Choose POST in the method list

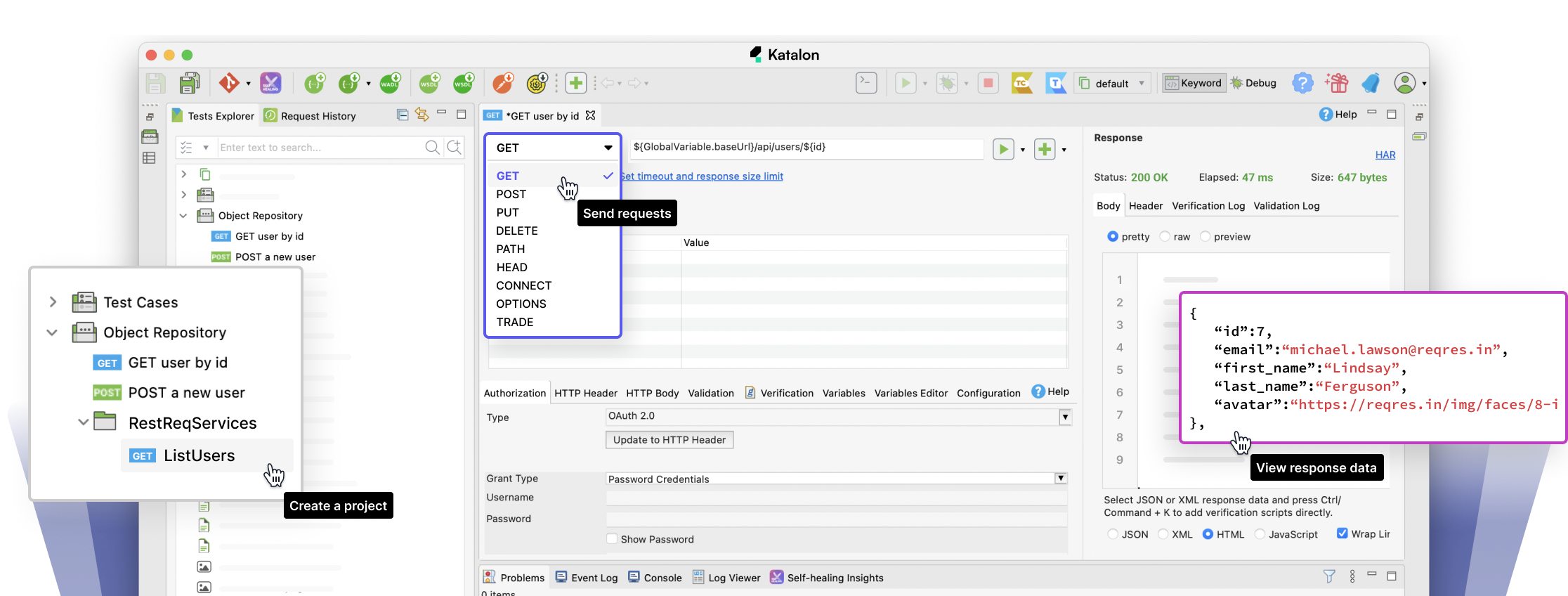click(511, 194)
